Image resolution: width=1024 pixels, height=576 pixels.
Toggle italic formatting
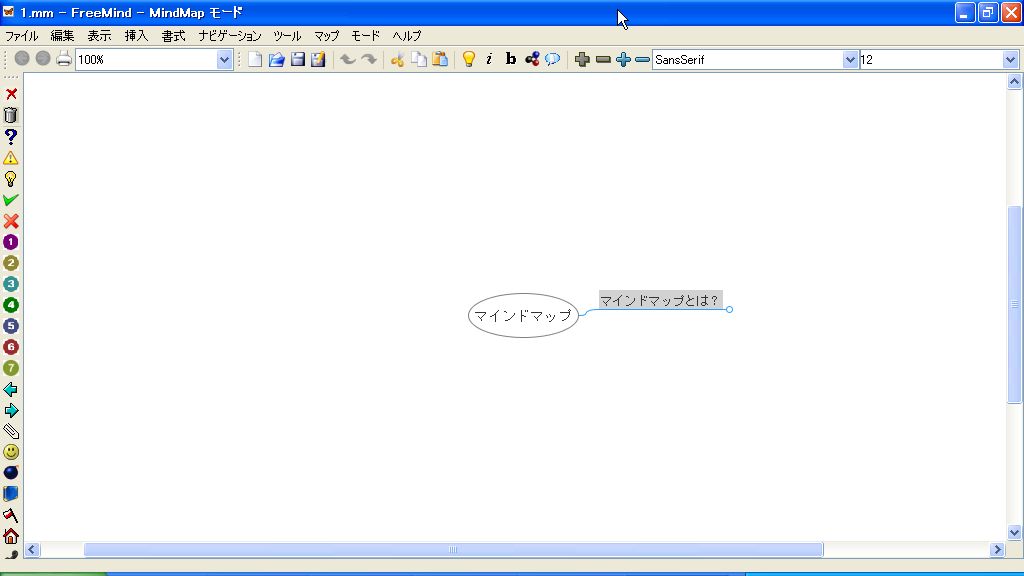pyautogui.click(x=489, y=59)
